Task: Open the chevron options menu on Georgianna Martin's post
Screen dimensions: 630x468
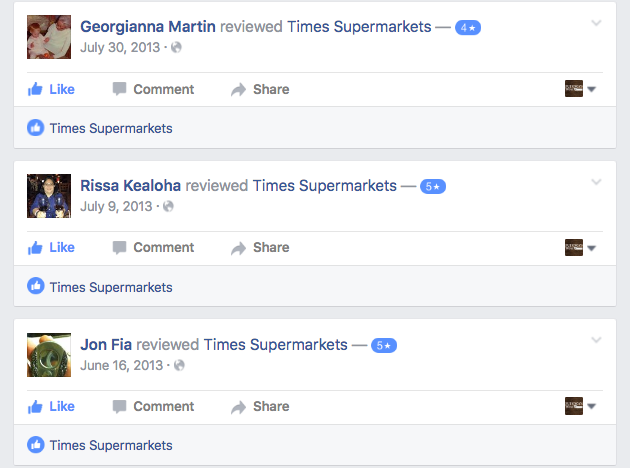Action: click(596, 23)
